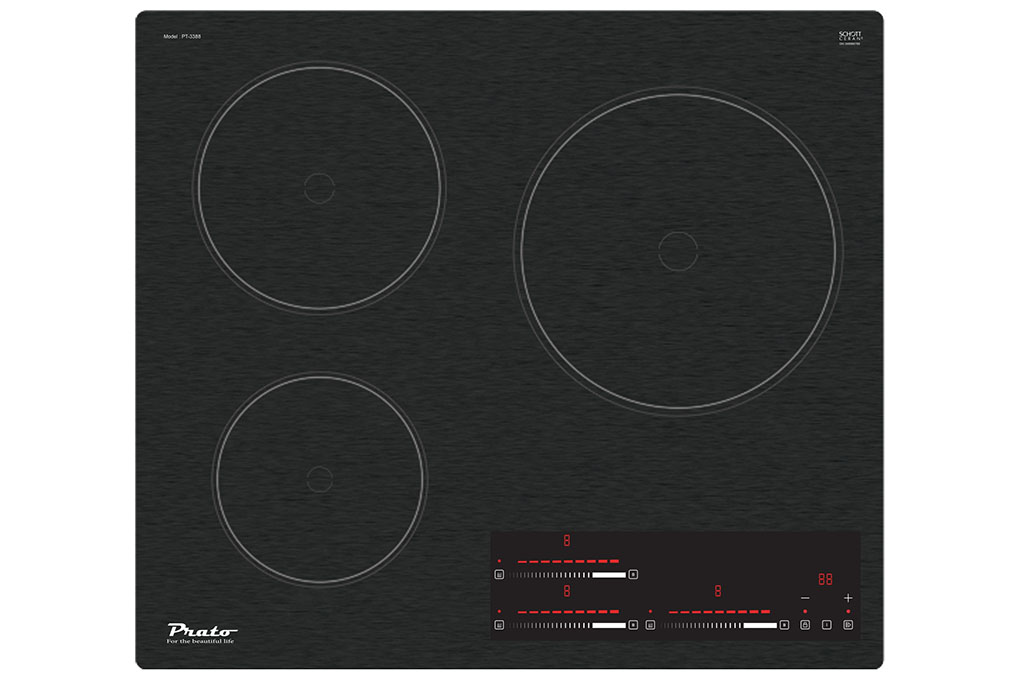Tap left icon of bottom-right slider row

[650, 625]
